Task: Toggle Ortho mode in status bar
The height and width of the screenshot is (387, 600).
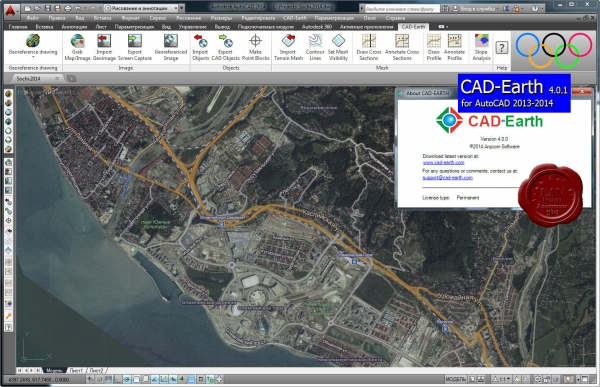Action: [x=117, y=379]
